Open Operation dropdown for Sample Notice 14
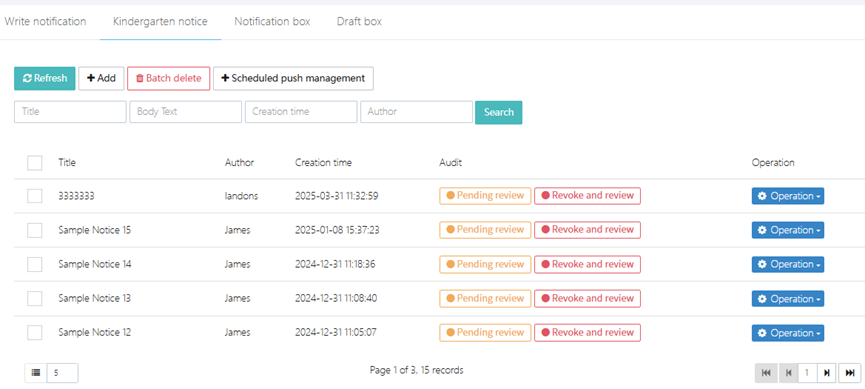865x389 pixels. click(788, 264)
